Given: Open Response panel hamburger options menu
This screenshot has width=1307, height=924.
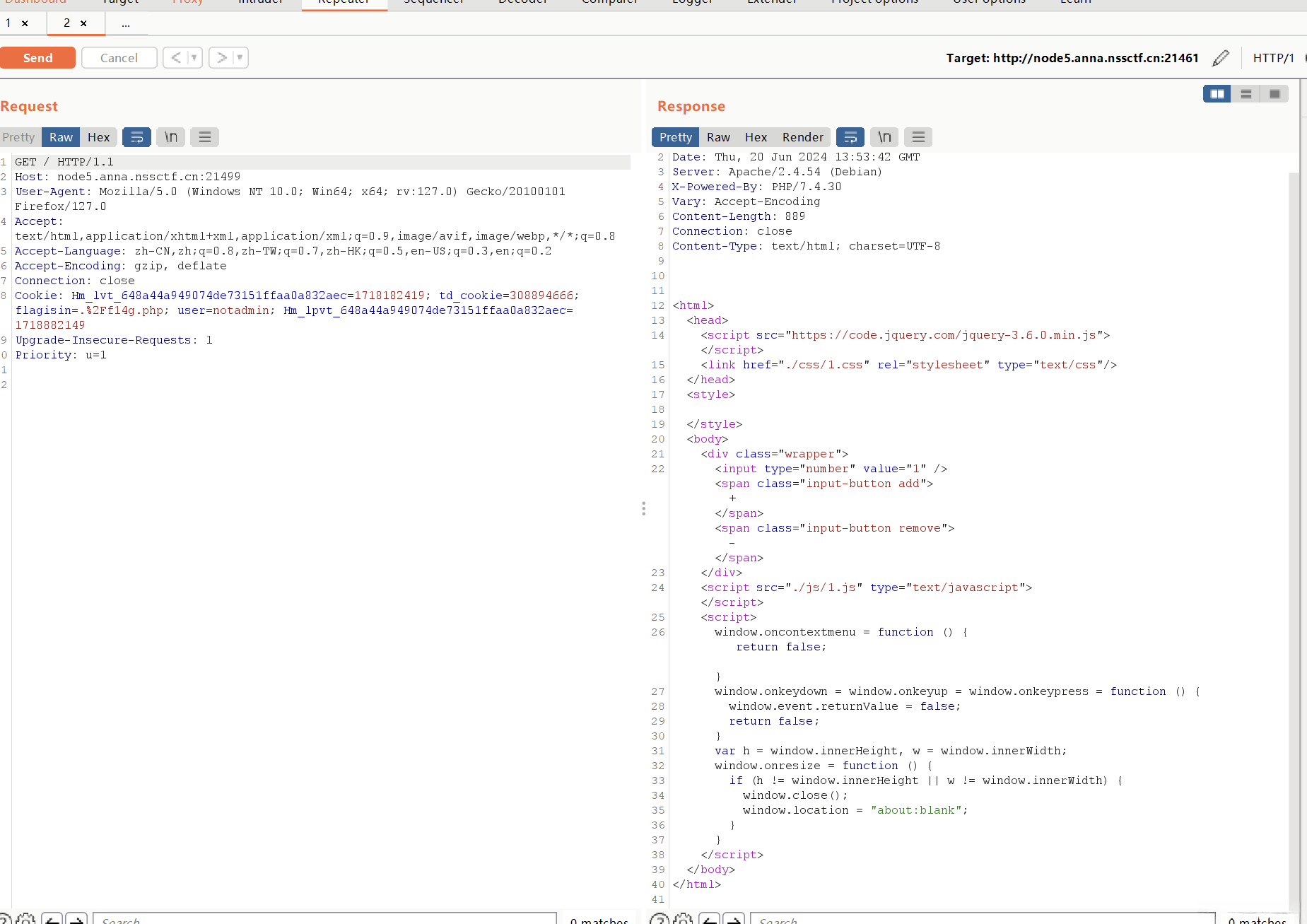Looking at the screenshot, I should [x=918, y=137].
